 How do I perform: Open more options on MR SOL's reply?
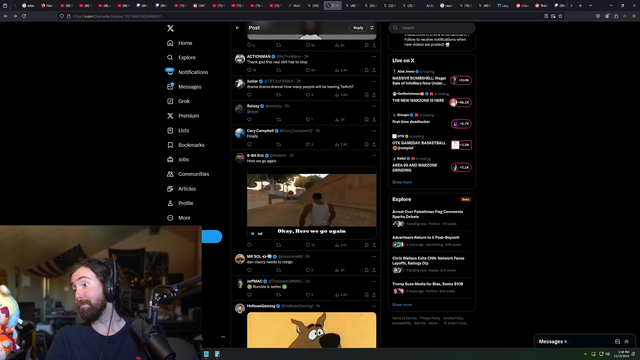pyautogui.click(x=374, y=257)
